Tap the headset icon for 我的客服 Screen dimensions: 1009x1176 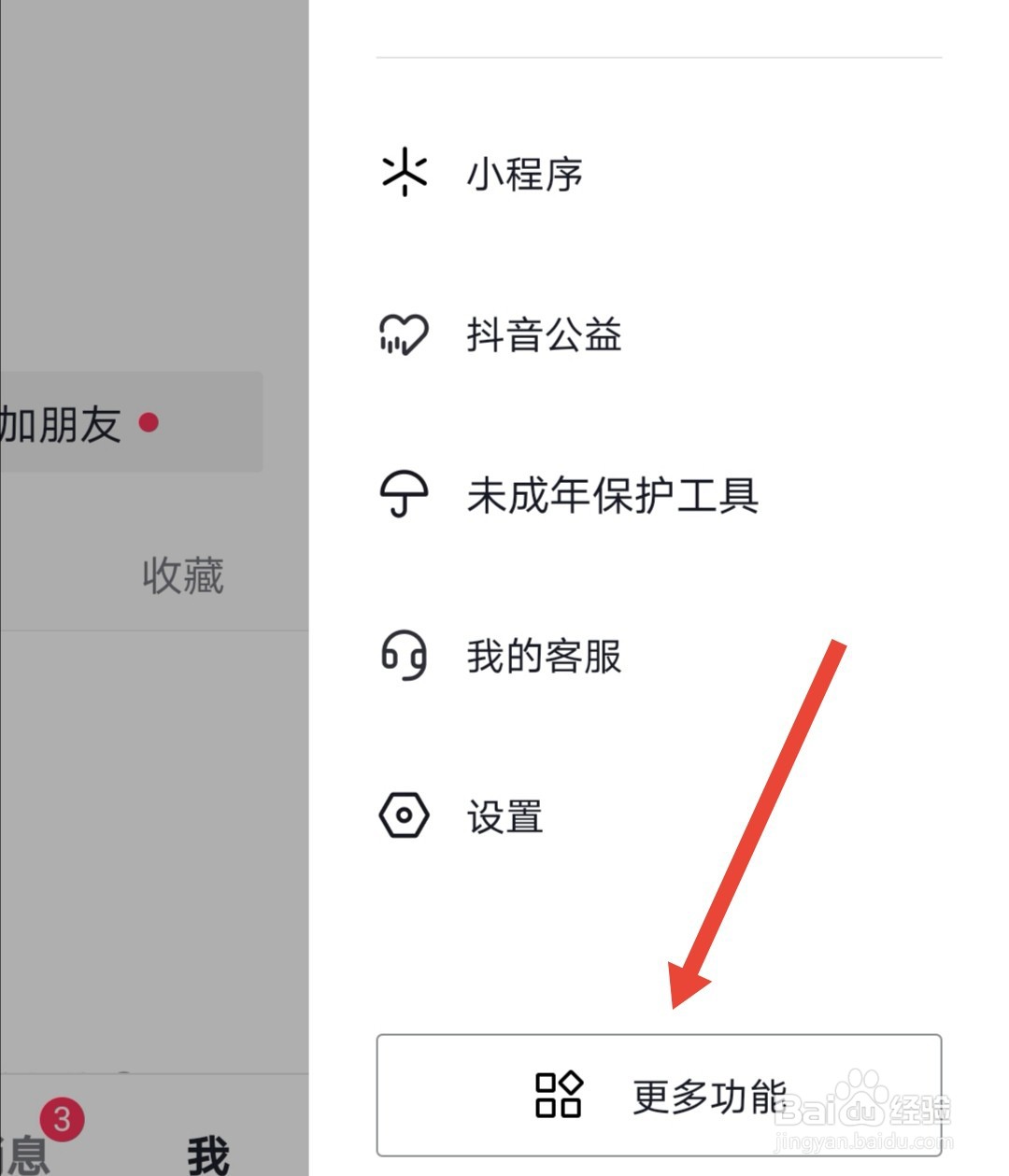(x=404, y=655)
